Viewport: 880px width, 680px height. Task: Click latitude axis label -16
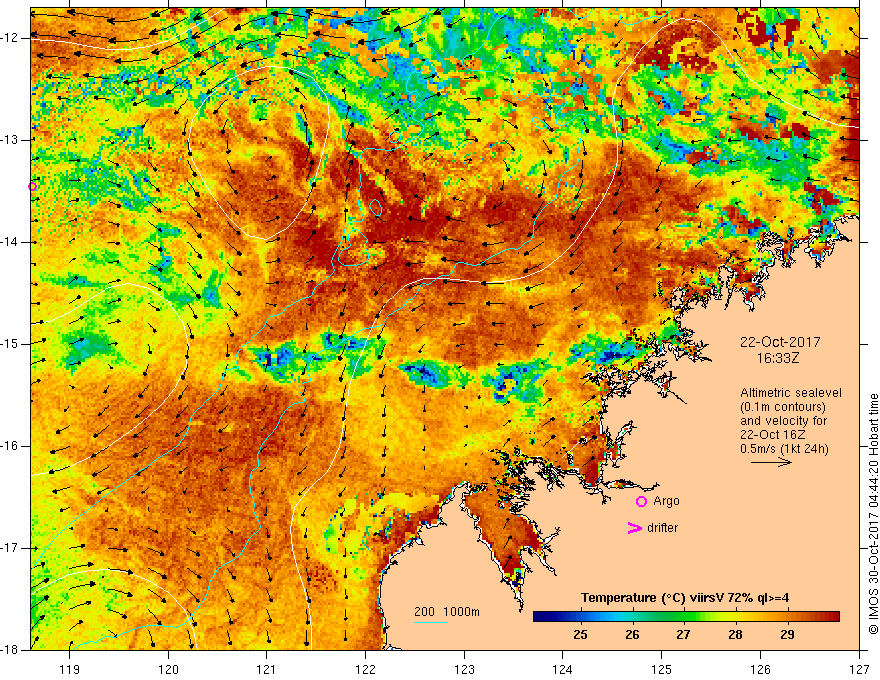point(11,446)
